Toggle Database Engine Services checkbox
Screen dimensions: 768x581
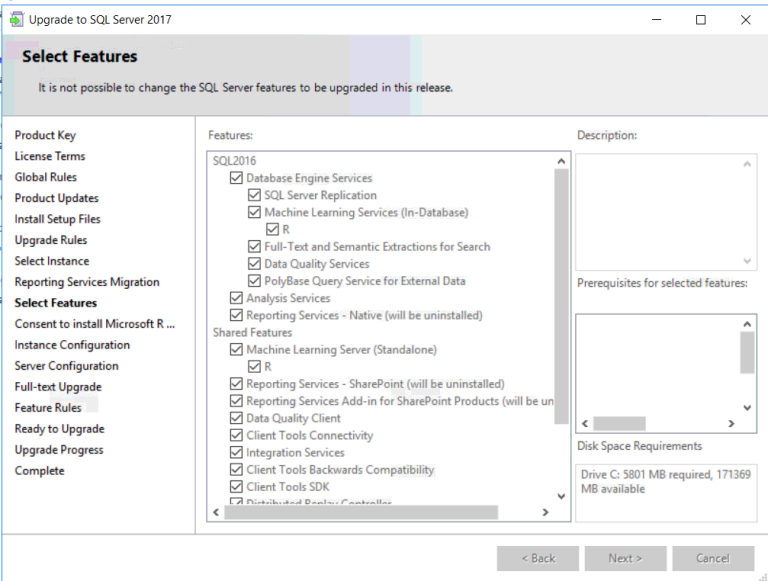coord(236,178)
